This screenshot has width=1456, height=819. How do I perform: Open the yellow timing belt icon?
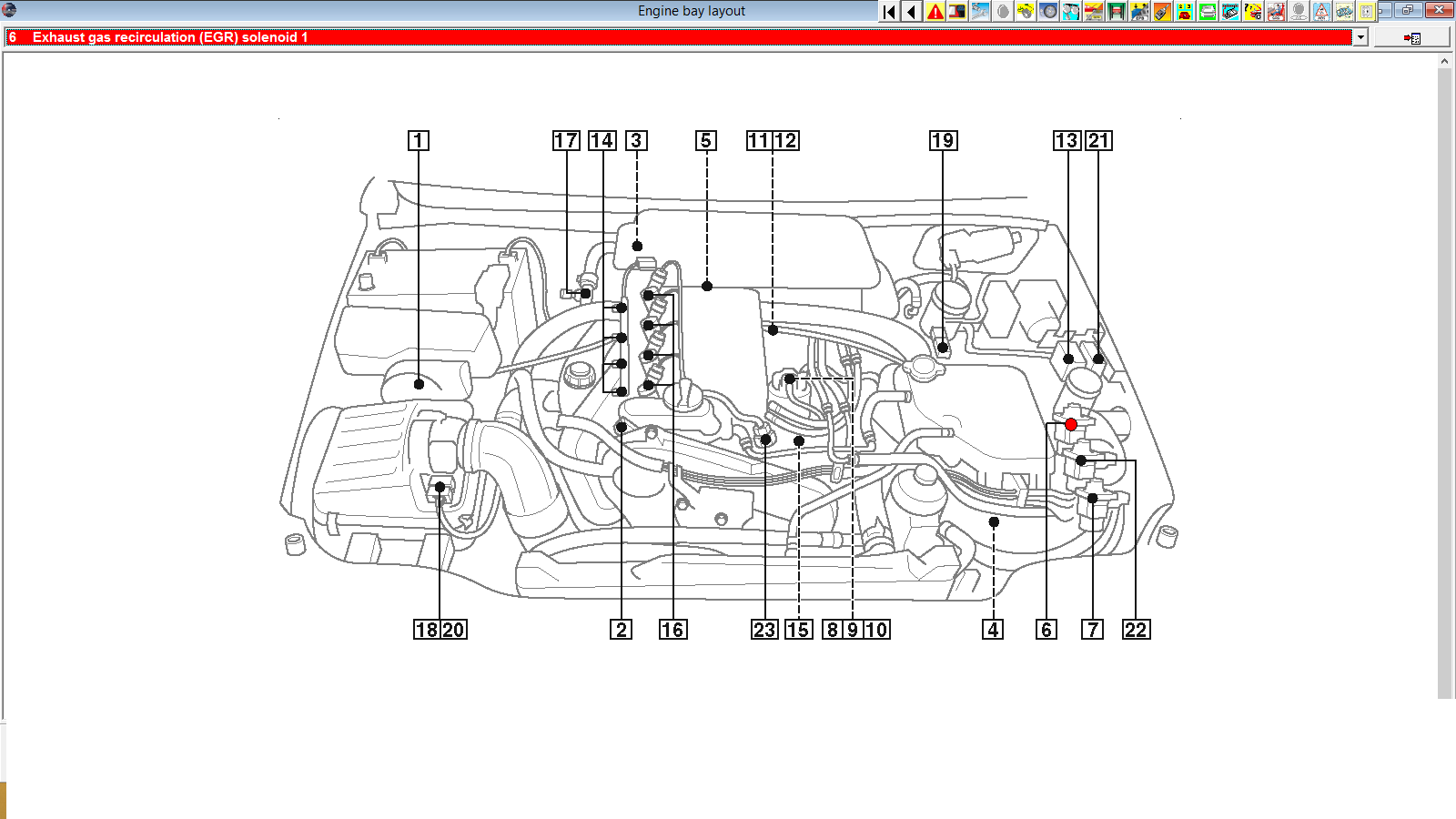(x=1026, y=12)
